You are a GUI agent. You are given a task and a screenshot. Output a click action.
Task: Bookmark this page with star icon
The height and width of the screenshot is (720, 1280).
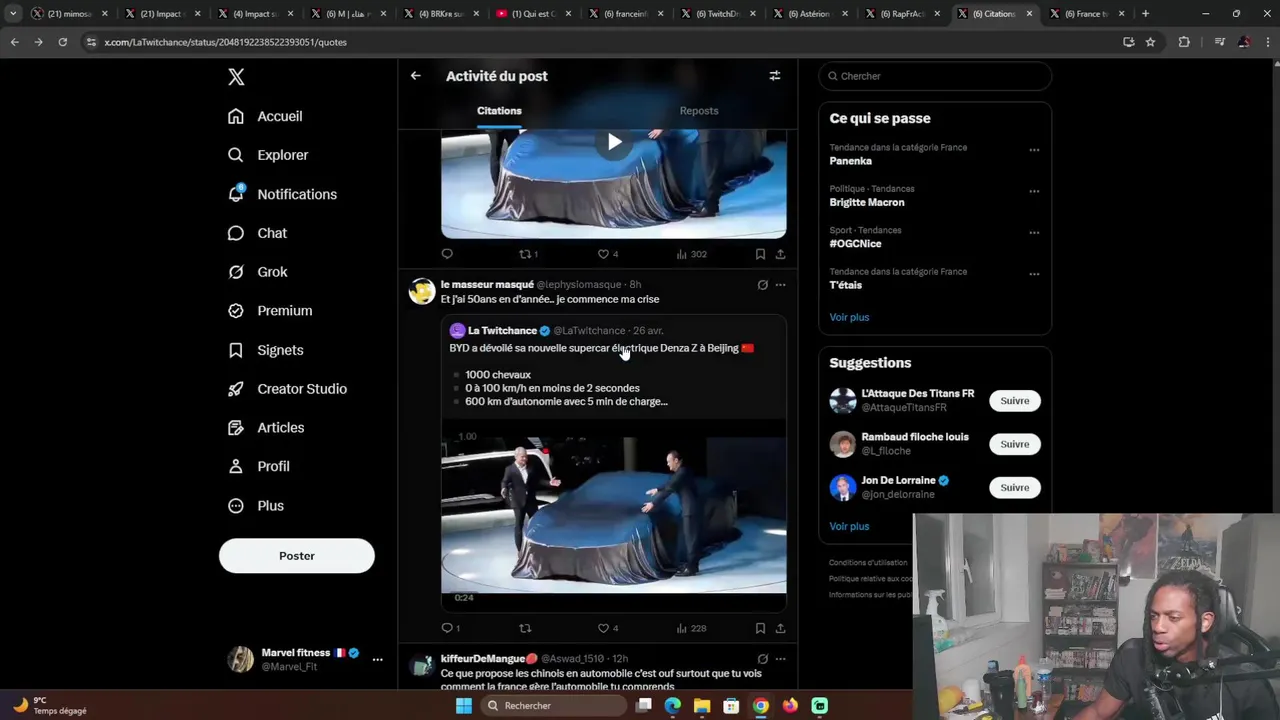pos(1150,42)
